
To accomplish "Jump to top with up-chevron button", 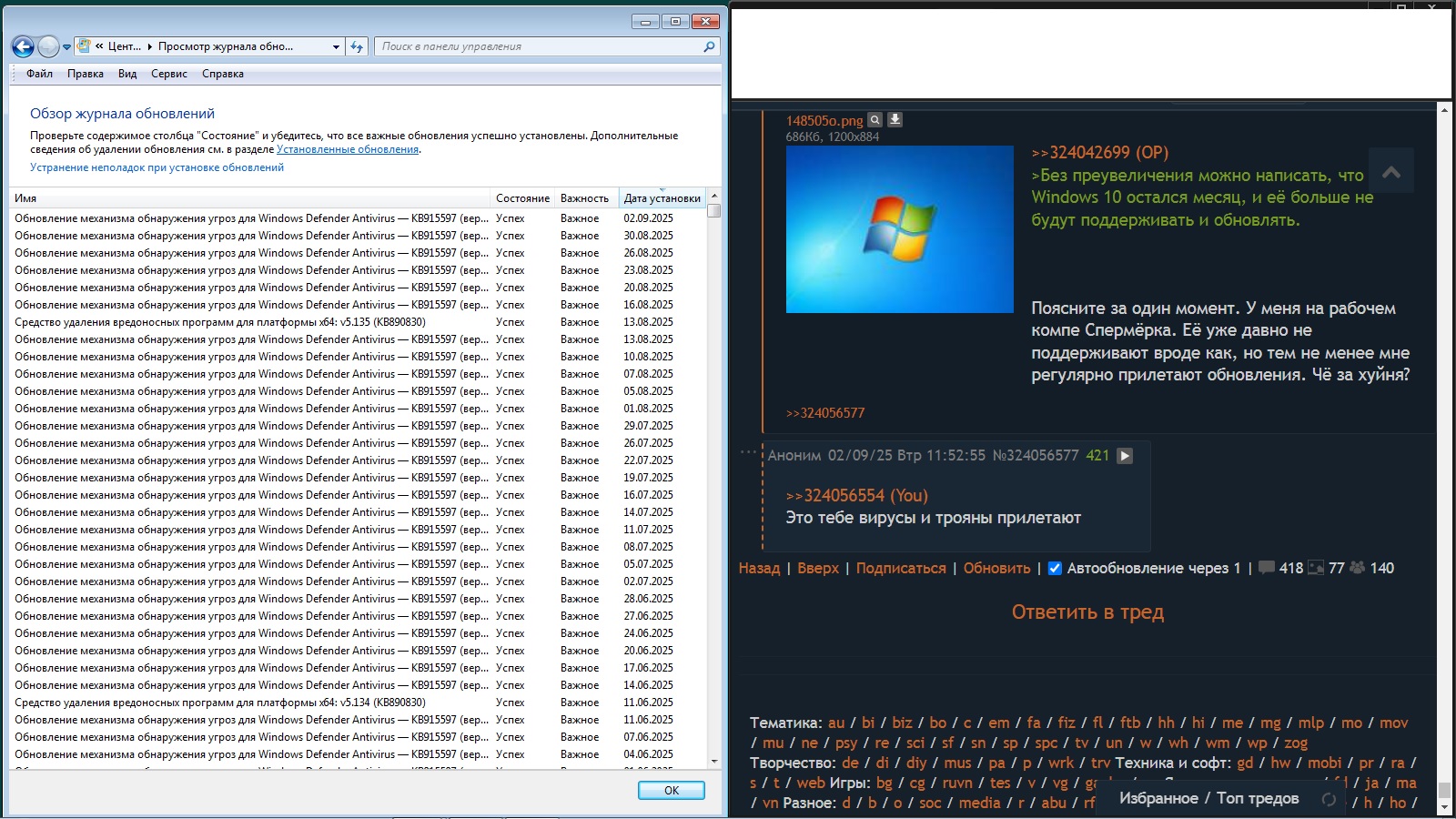I will pyautogui.click(x=1391, y=170).
